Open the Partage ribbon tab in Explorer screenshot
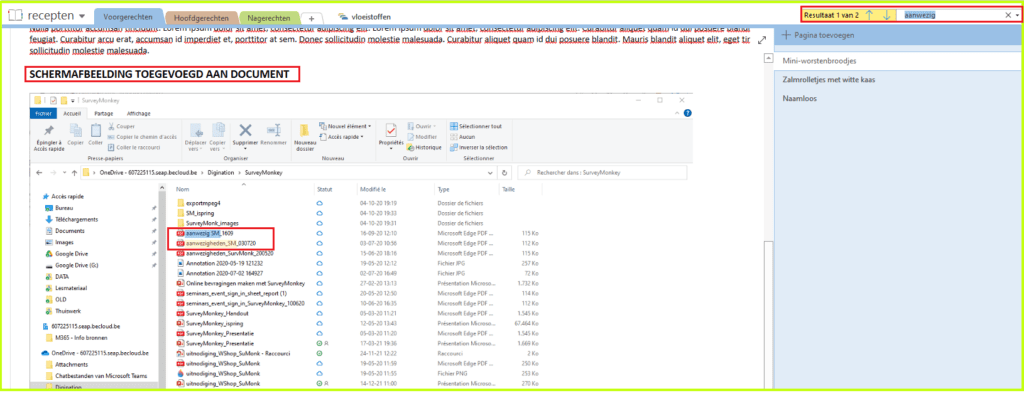This screenshot has width=1024, height=393. 104,113
